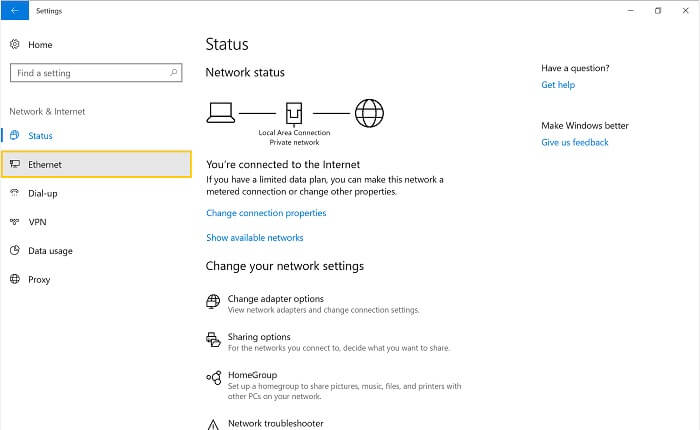Viewport: 700px width, 430px height.
Task: Click the Internet globe icon in diagram
Action: pos(369,113)
